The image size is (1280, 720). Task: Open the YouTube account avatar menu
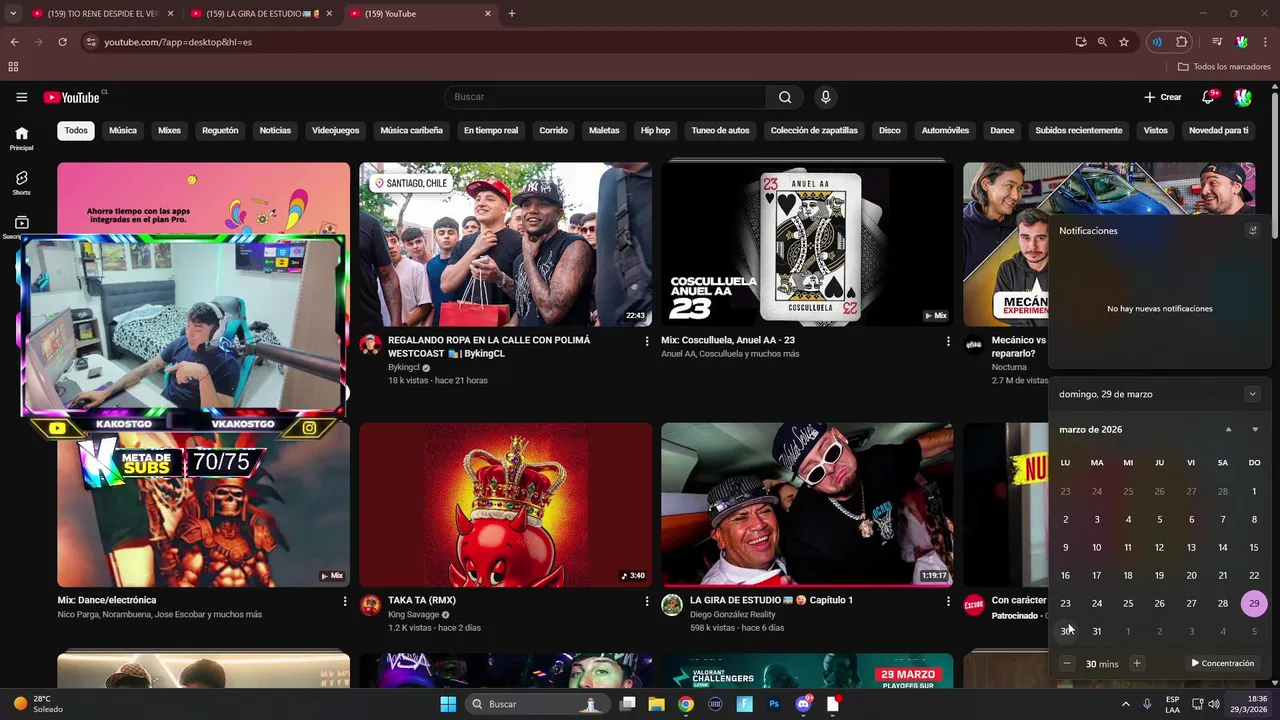(1242, 97)
